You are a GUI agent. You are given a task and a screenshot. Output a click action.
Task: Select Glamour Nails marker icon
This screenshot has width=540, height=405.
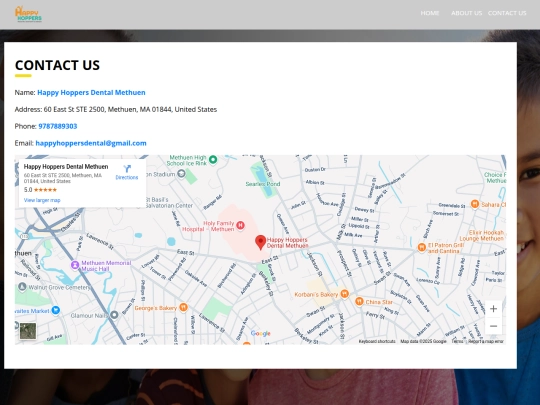[114, 314]
